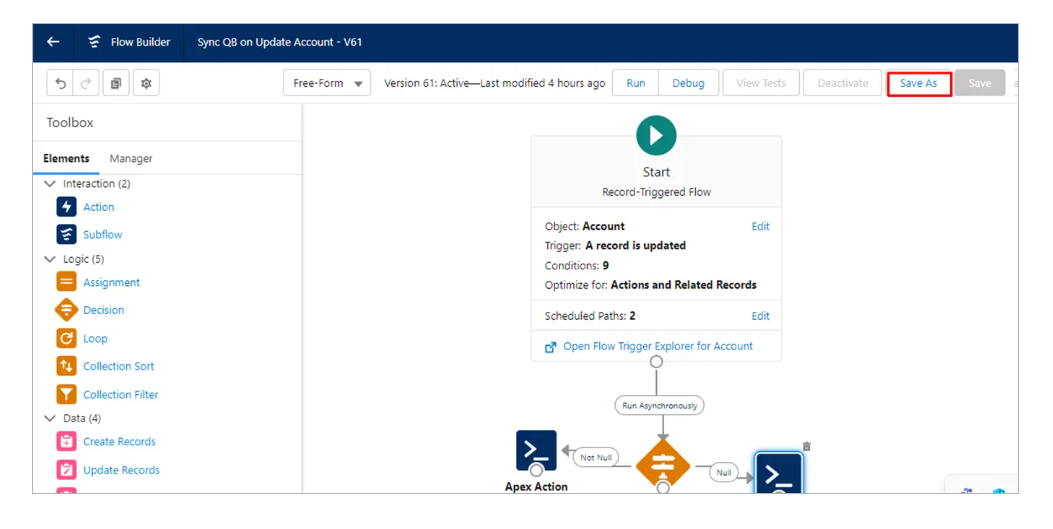The image size is (1053, 529).
Task: Click the Save As button
Action: [x=918, y=83]
